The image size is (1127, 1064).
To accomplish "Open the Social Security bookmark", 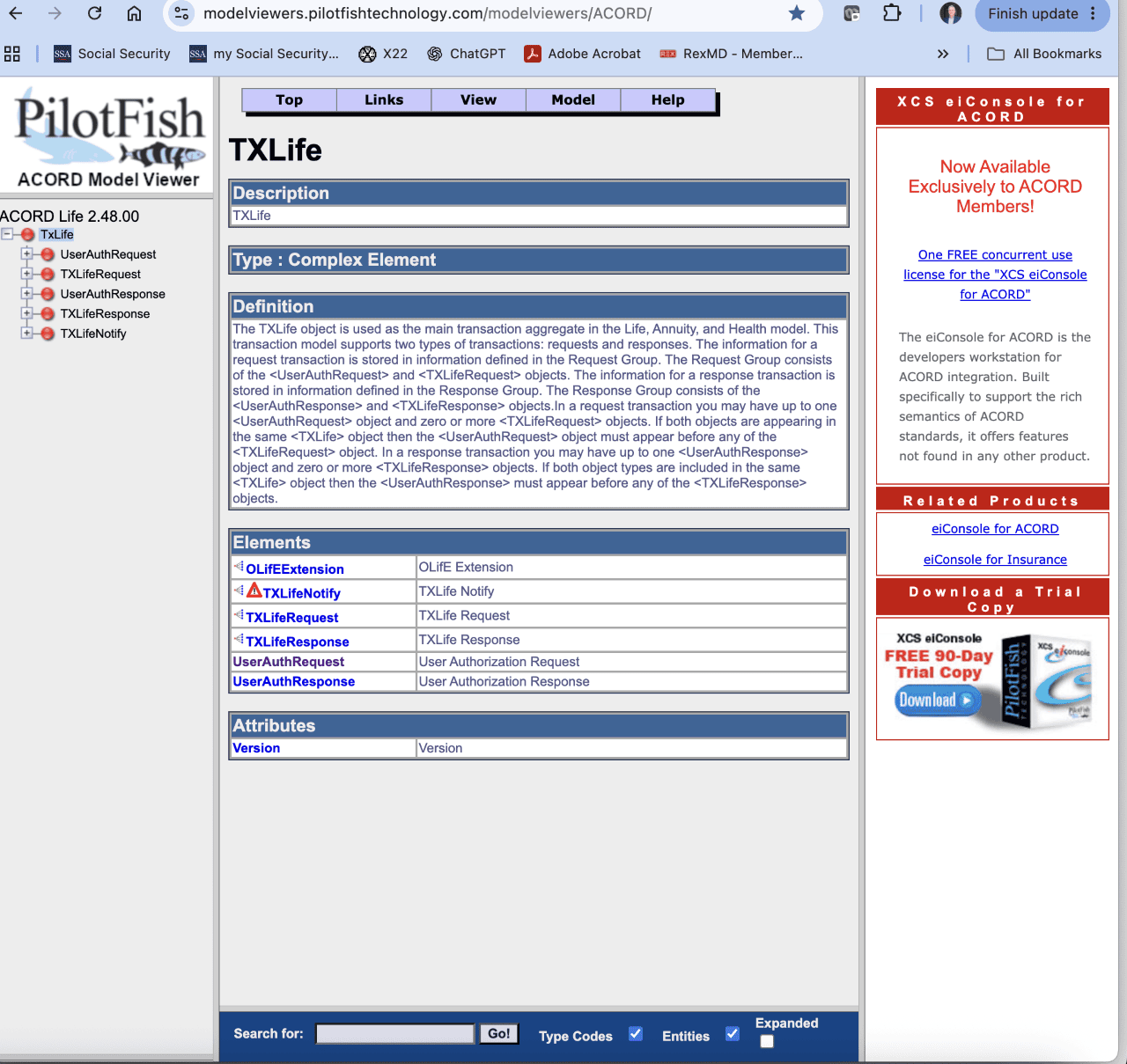I will click(112, 54).
